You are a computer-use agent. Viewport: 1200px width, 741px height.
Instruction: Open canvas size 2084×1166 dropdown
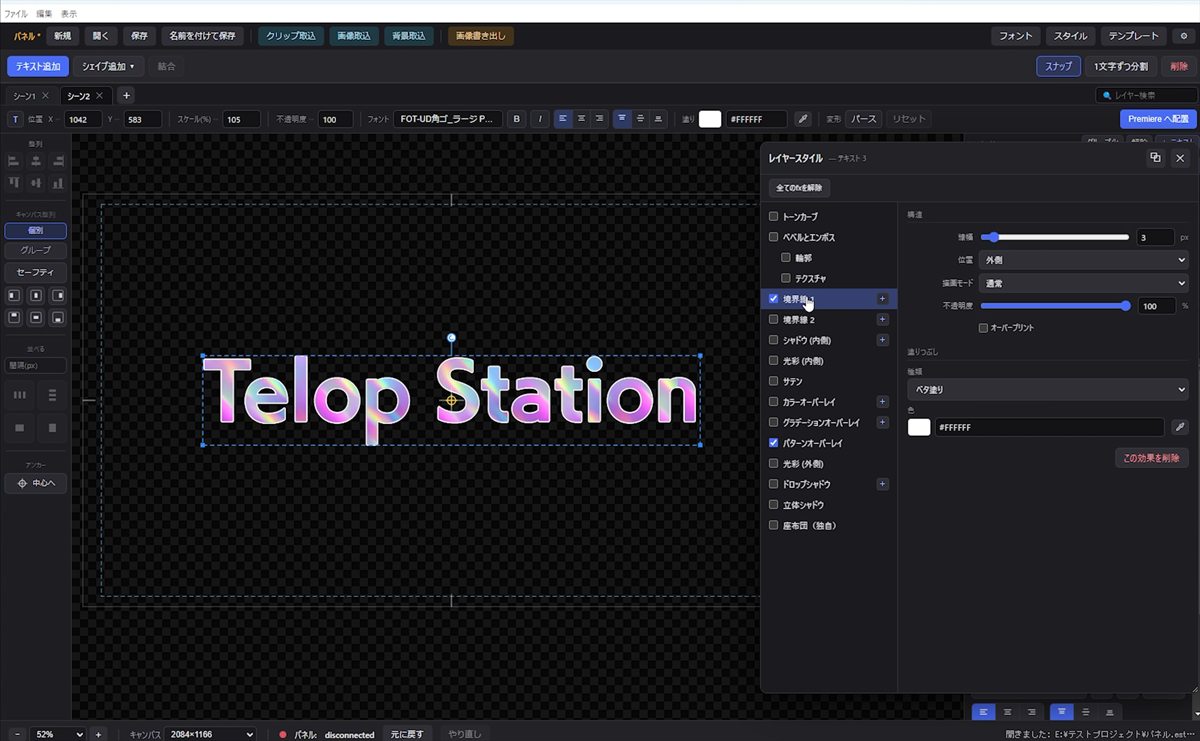tap(209, 734)
